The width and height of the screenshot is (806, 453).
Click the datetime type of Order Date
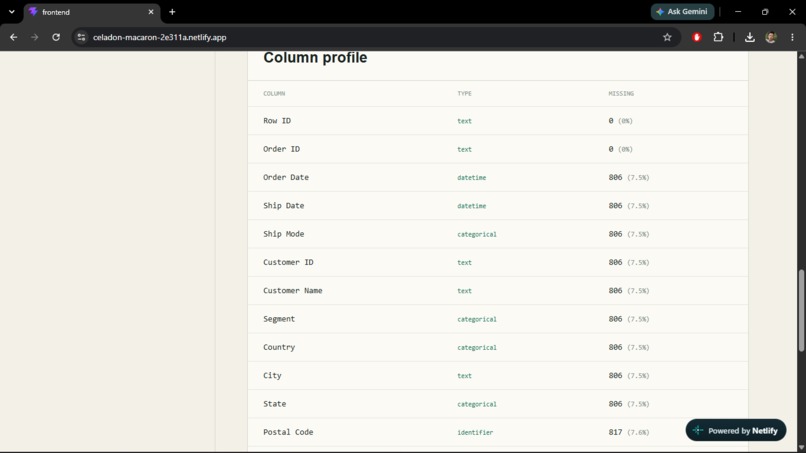click(471, 177)
